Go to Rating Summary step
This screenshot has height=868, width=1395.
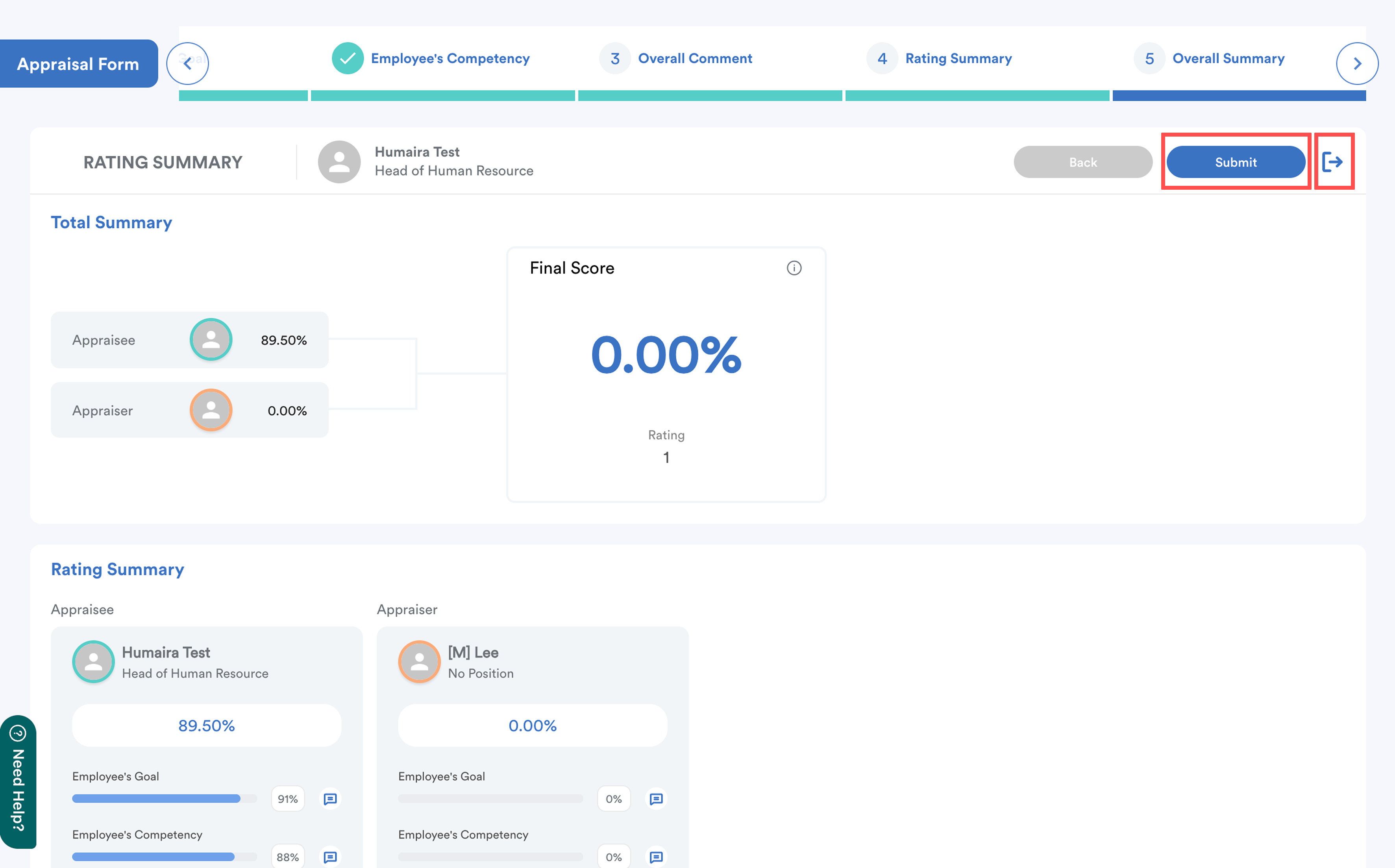(958, 59)
